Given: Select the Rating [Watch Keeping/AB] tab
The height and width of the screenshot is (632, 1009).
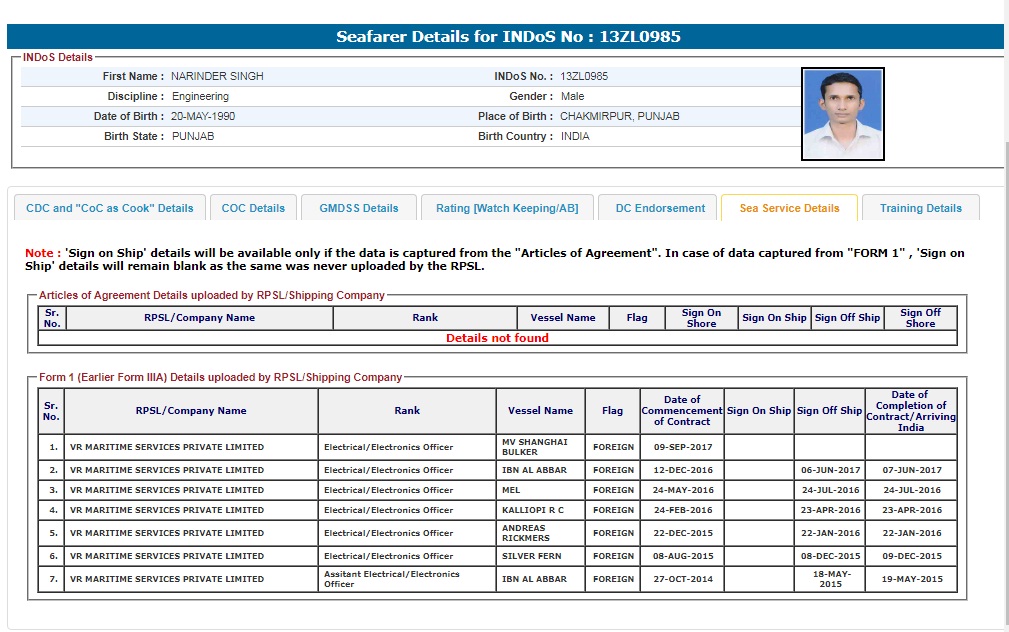Looking at the screenshot, I should coord(507,208).
